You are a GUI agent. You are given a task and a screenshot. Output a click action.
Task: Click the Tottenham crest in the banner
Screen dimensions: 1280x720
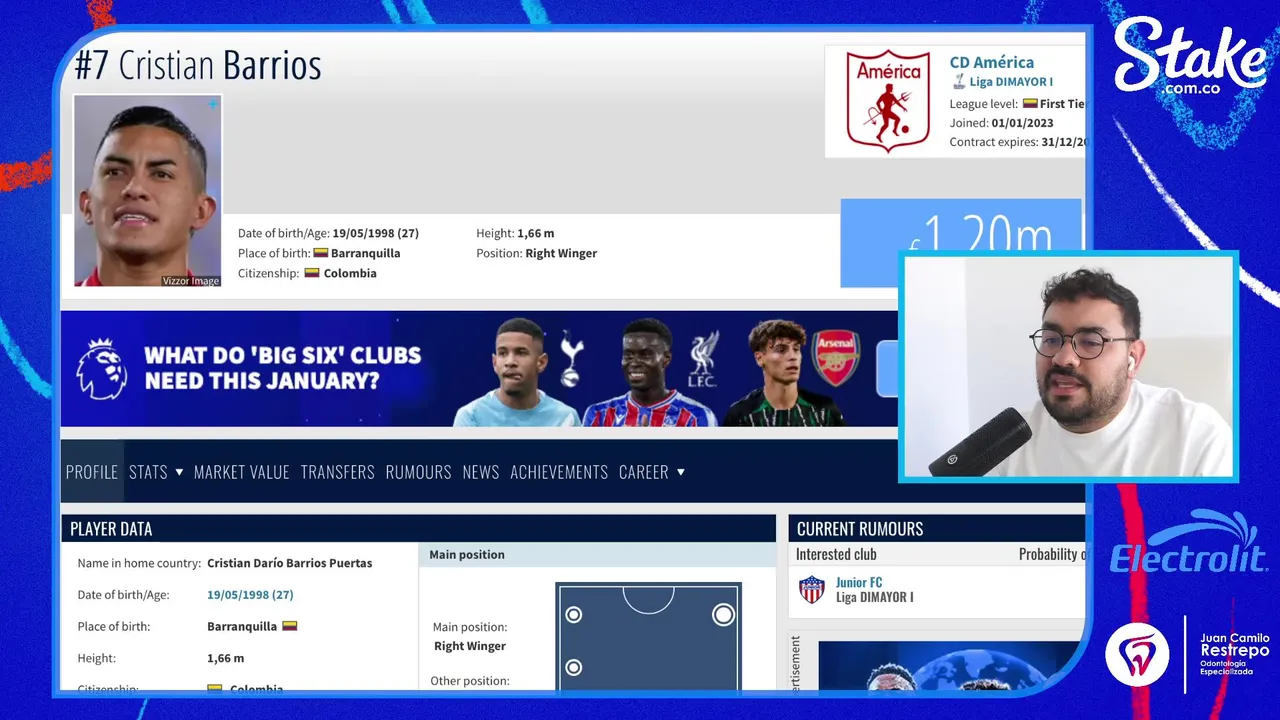(x=570, y=361)
